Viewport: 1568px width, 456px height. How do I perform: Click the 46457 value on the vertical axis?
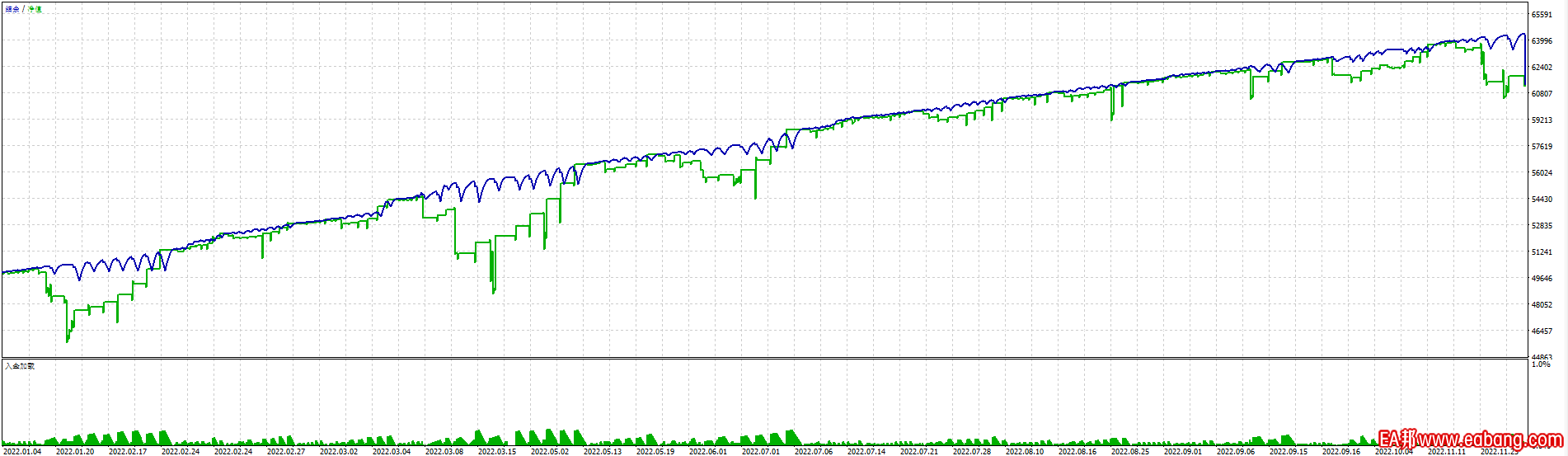click(1542, 331)
